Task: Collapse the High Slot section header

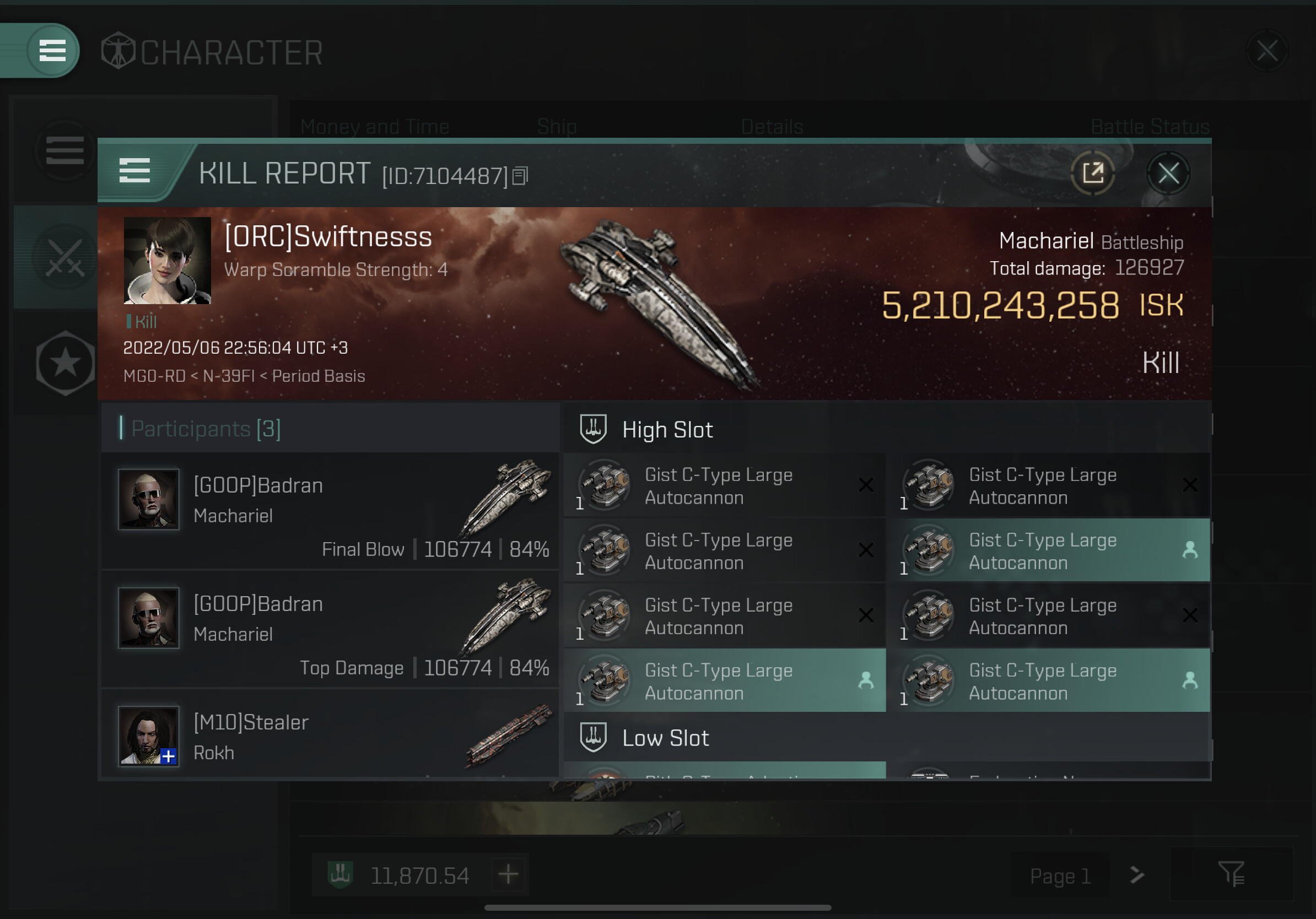Action: [887, 429]
